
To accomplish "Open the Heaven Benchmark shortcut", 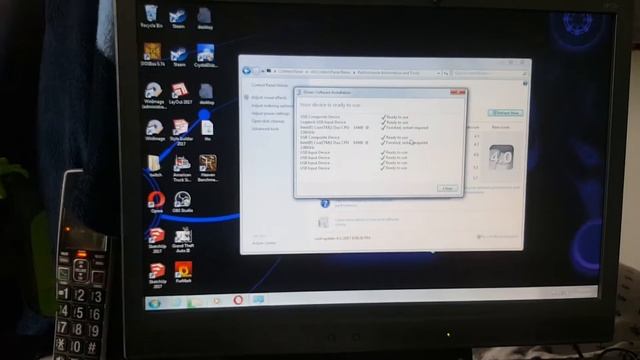I will [x=208, y=168].
